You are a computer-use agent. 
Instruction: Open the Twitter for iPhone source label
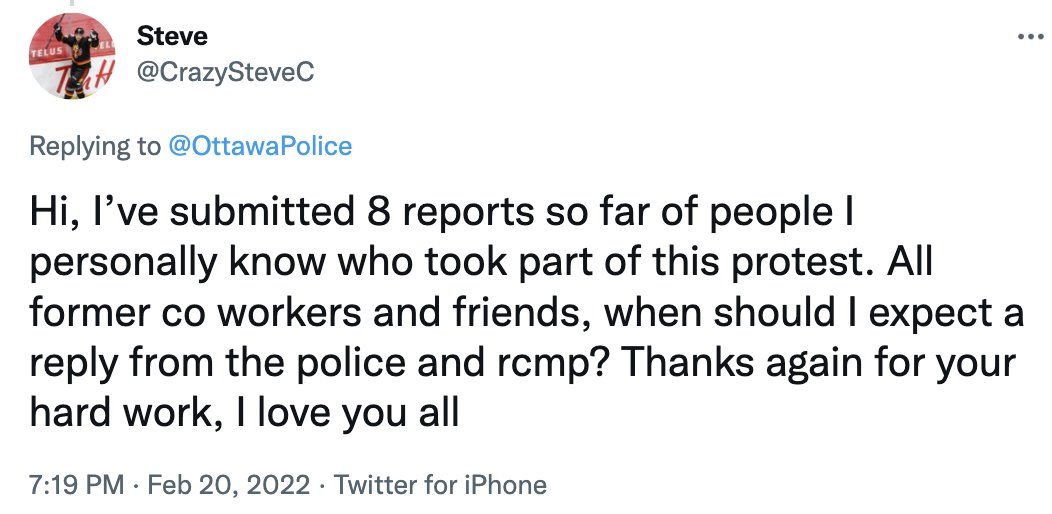440,486
